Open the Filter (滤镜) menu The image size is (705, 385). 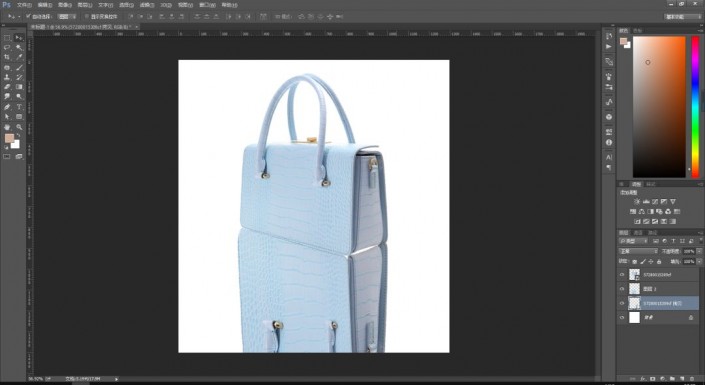tap(147, 5)
